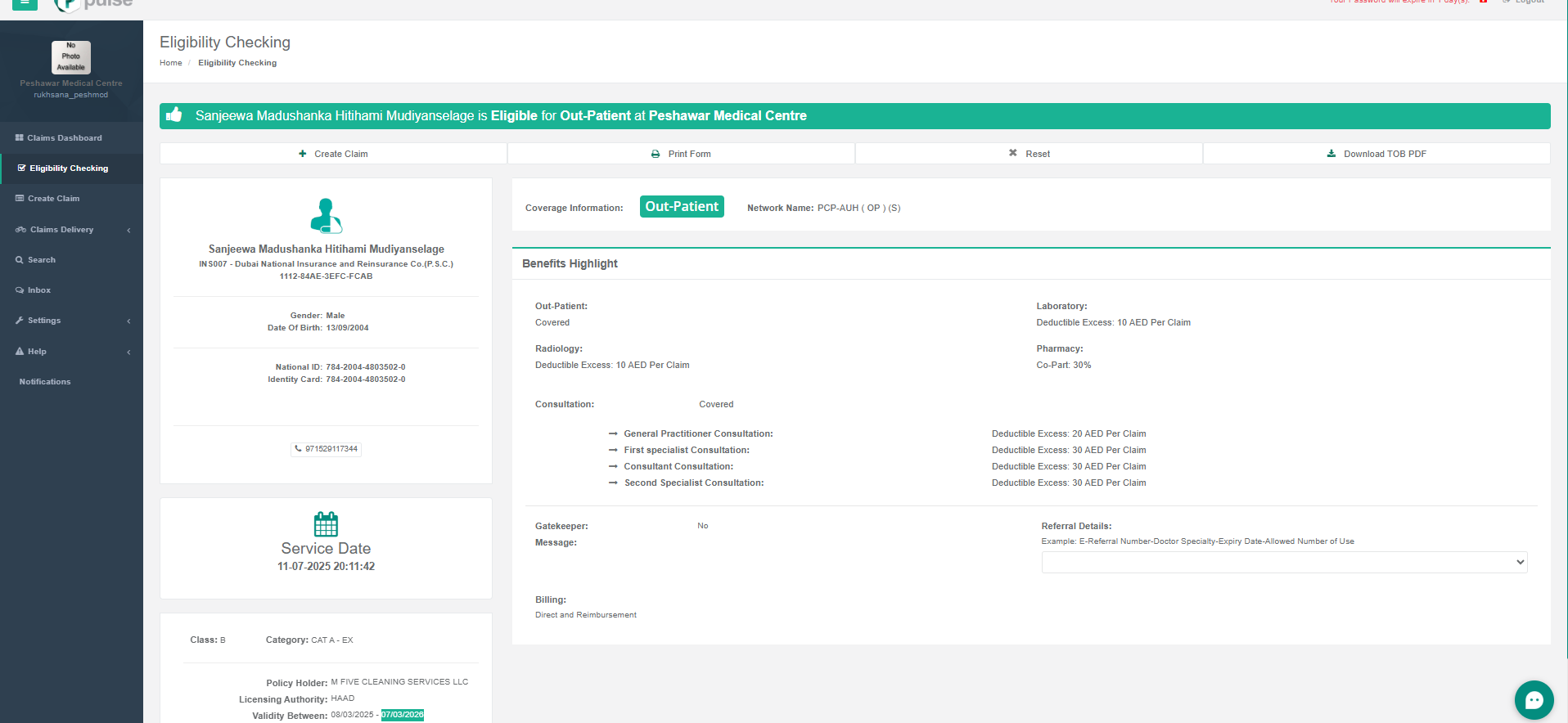Select Create Claim in the sidebar
This screenshot has width=1568, height=723.
pos(53,199)
